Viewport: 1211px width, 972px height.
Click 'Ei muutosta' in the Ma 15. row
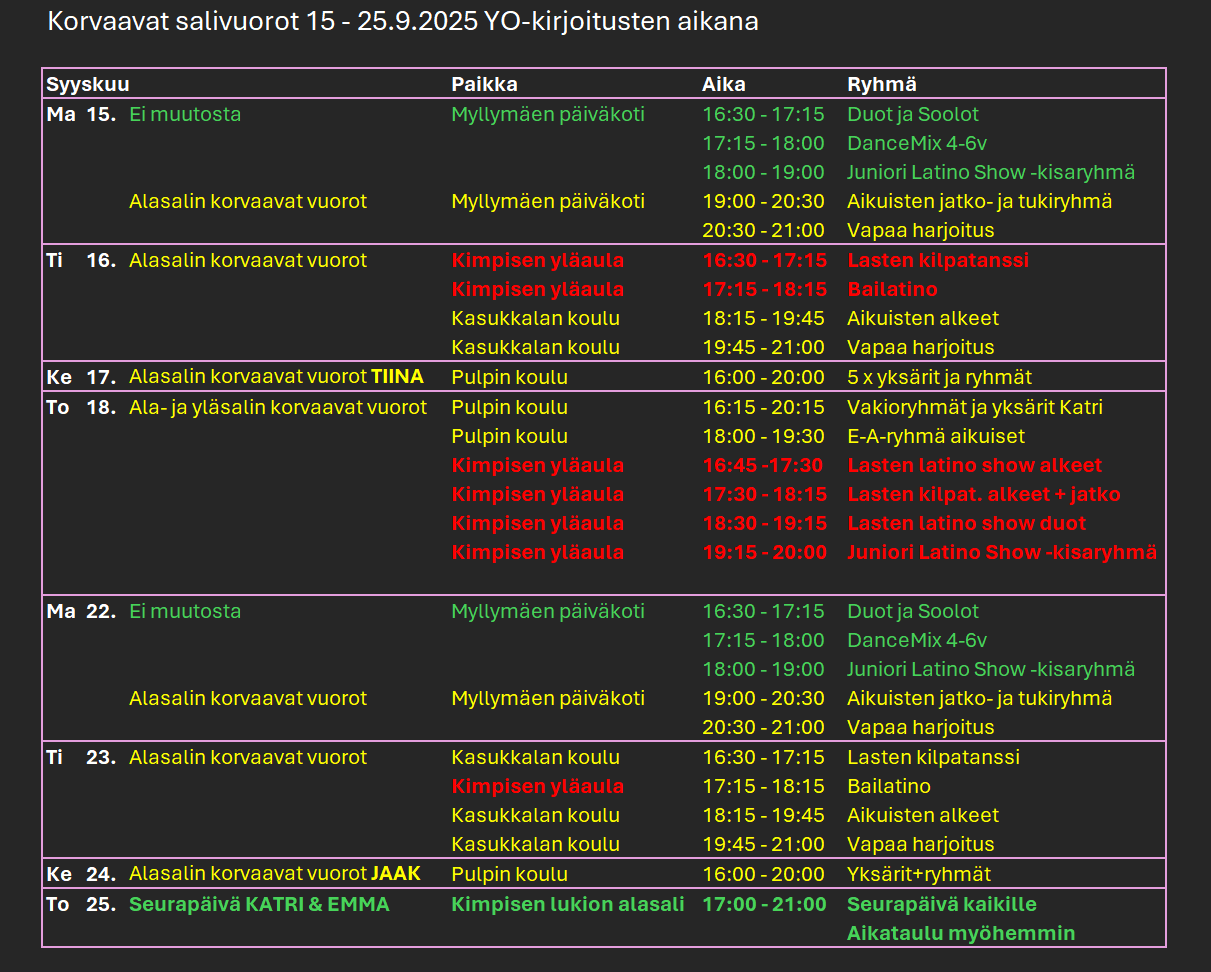click(x=185, y=114)
